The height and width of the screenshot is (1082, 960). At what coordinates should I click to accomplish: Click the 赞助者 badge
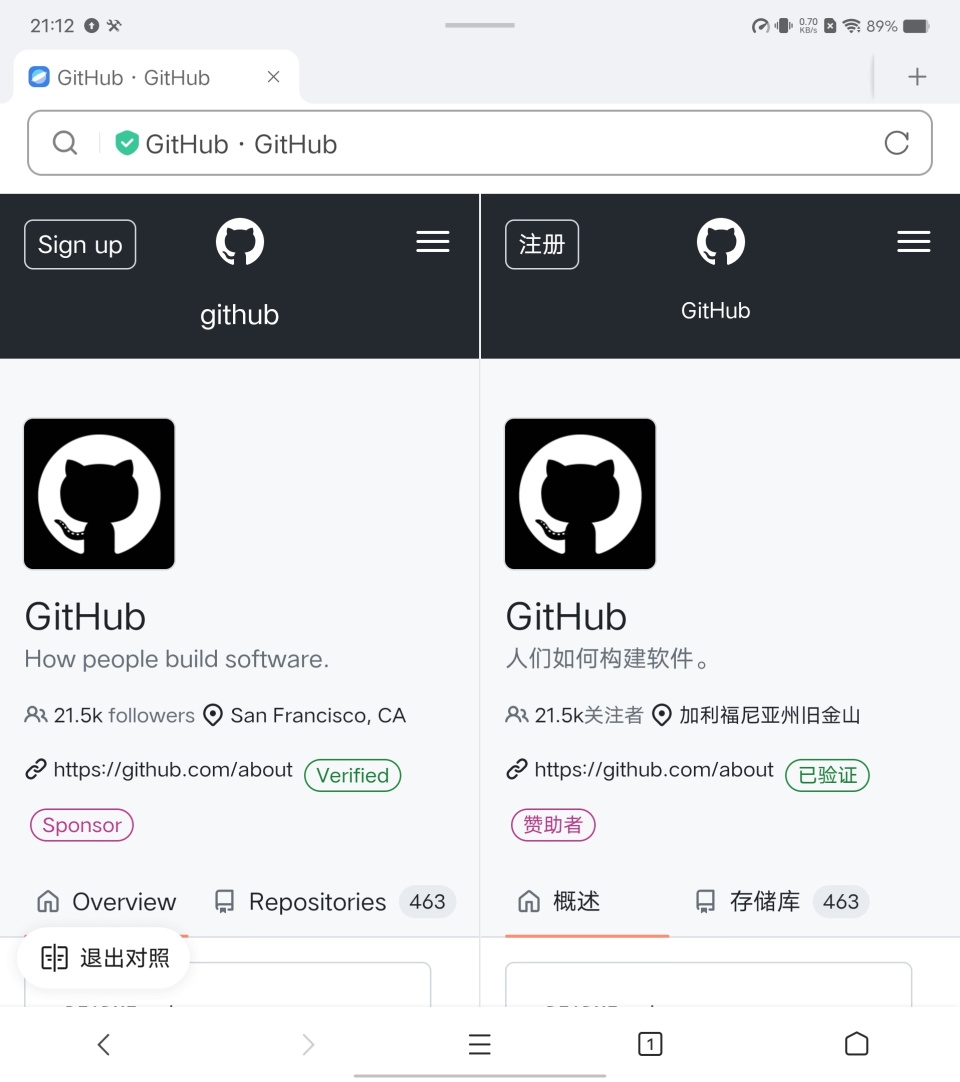[553, 825]
